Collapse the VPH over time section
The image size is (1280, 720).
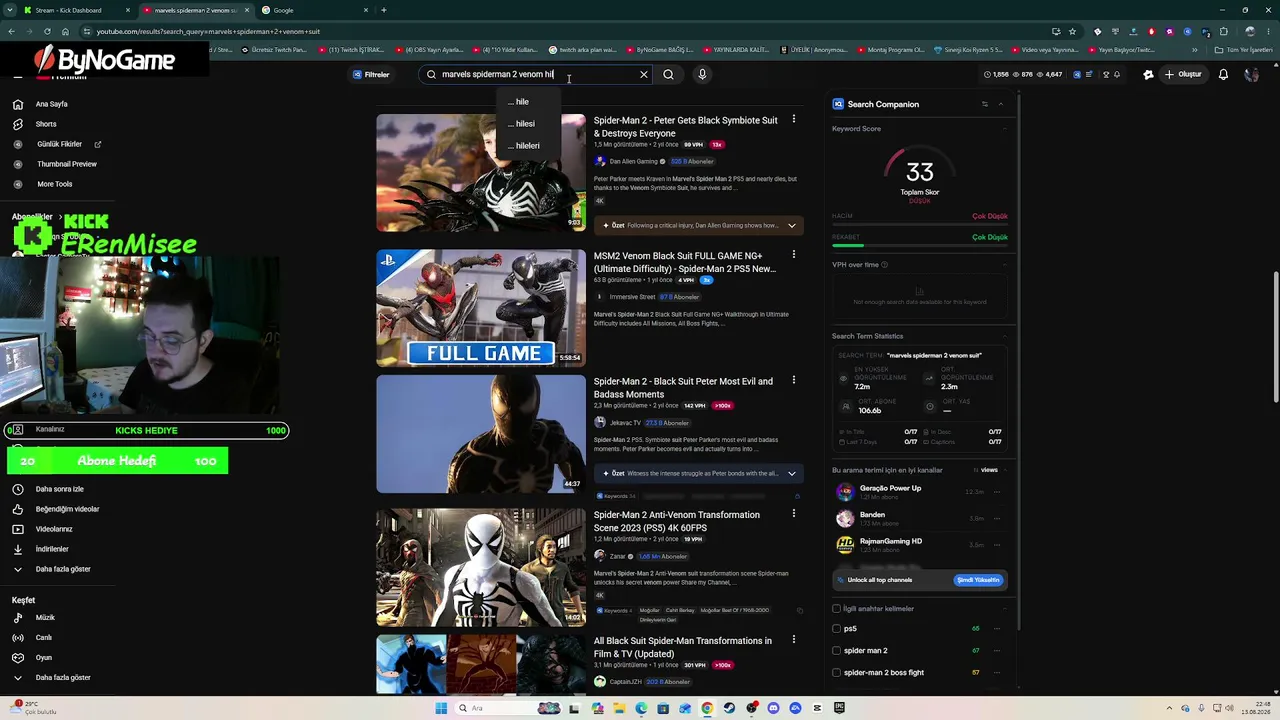pos(1004,265)
